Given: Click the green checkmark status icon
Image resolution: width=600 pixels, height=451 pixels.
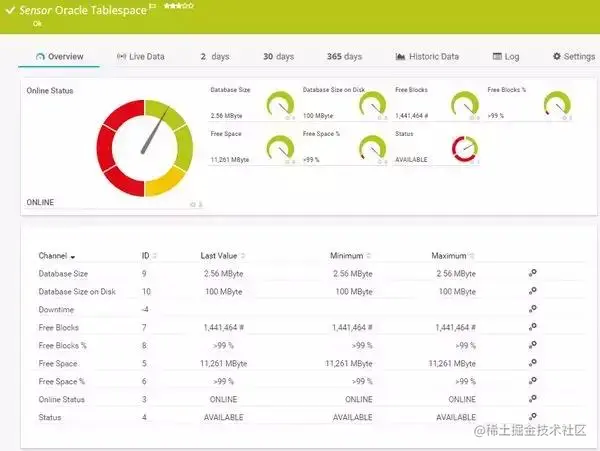Looking at the screenshot, I should pos(10,10).
